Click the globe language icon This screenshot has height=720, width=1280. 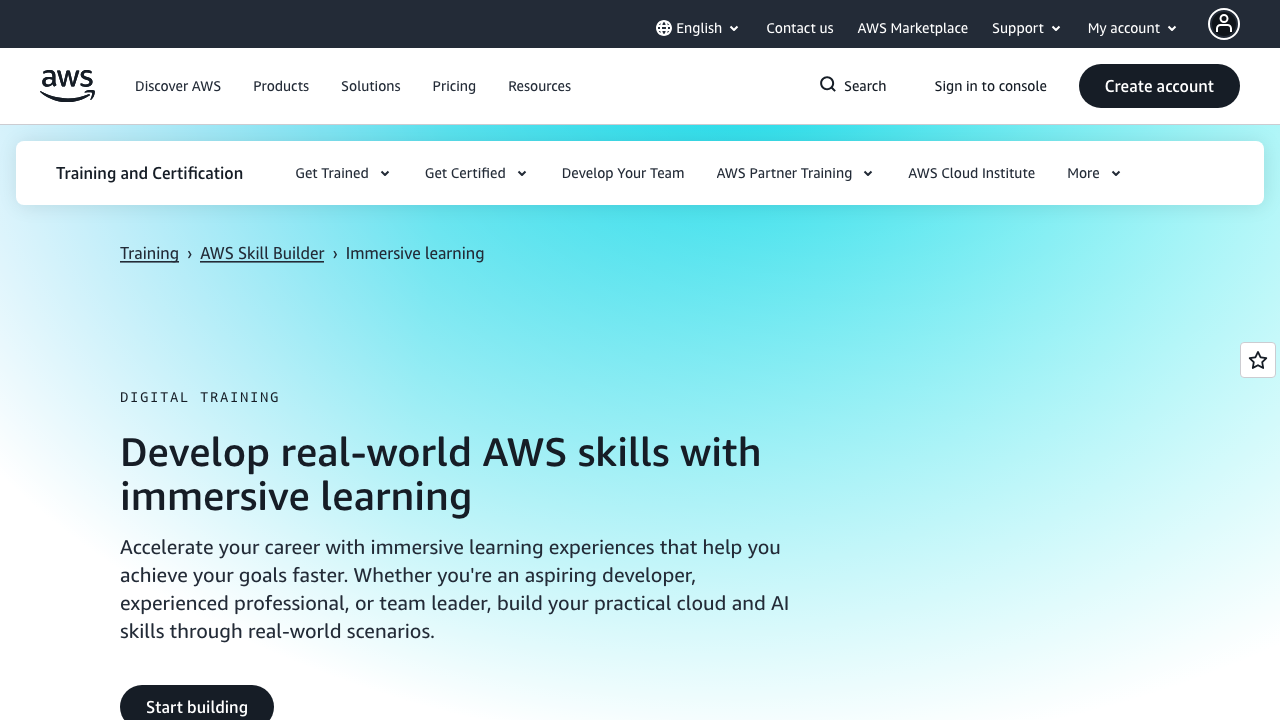click(x=664, y=28)
